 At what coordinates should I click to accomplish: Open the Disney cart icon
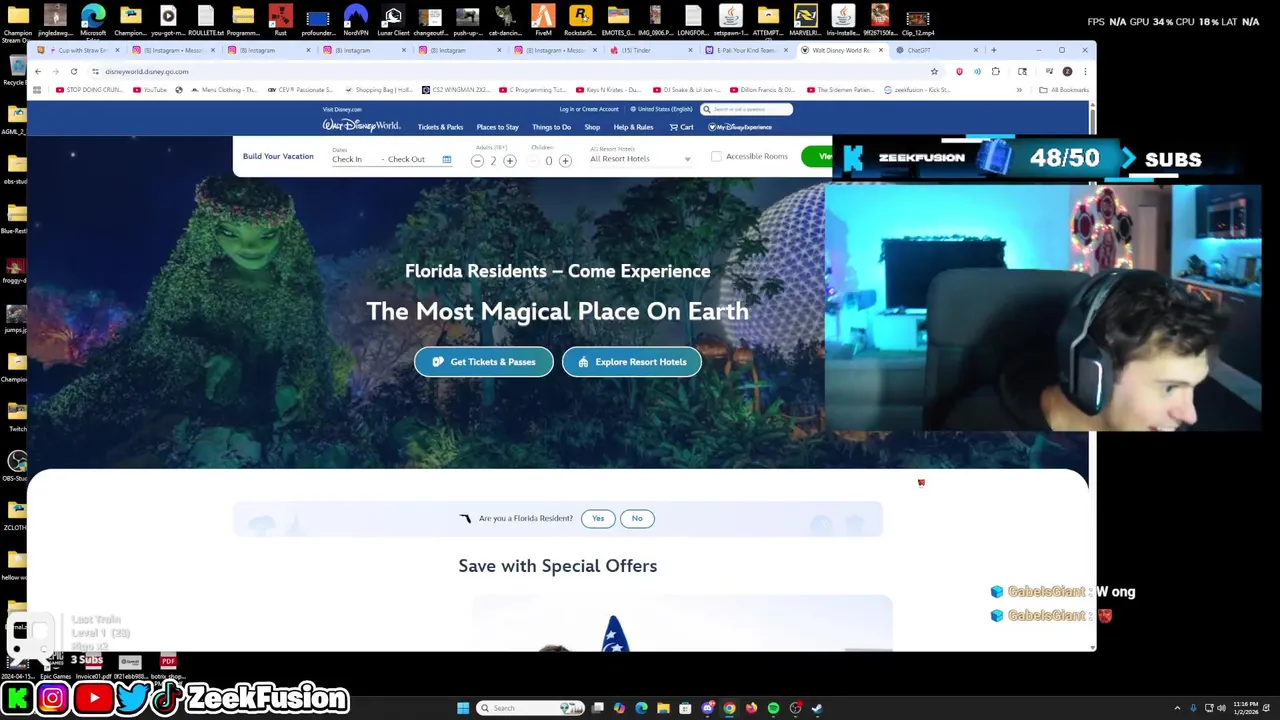coord(681,127)
